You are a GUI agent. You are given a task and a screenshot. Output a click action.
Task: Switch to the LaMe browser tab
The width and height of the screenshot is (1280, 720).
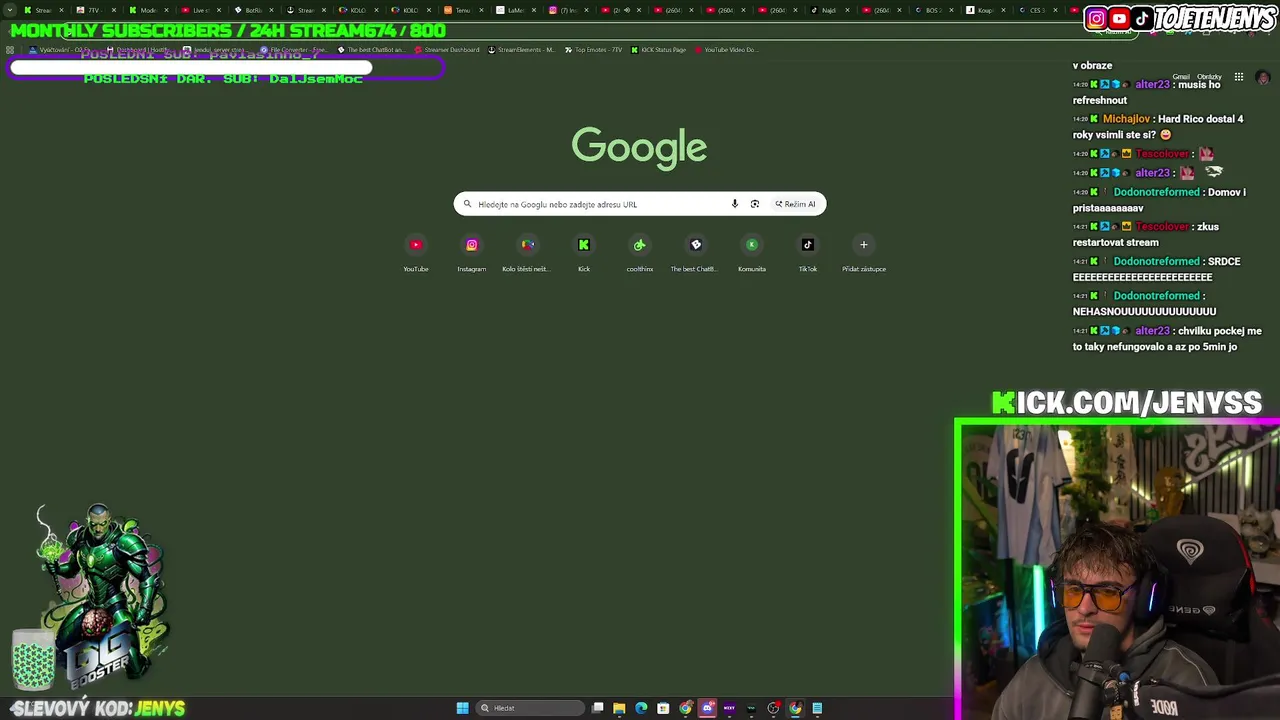click(x=516, y=10)
